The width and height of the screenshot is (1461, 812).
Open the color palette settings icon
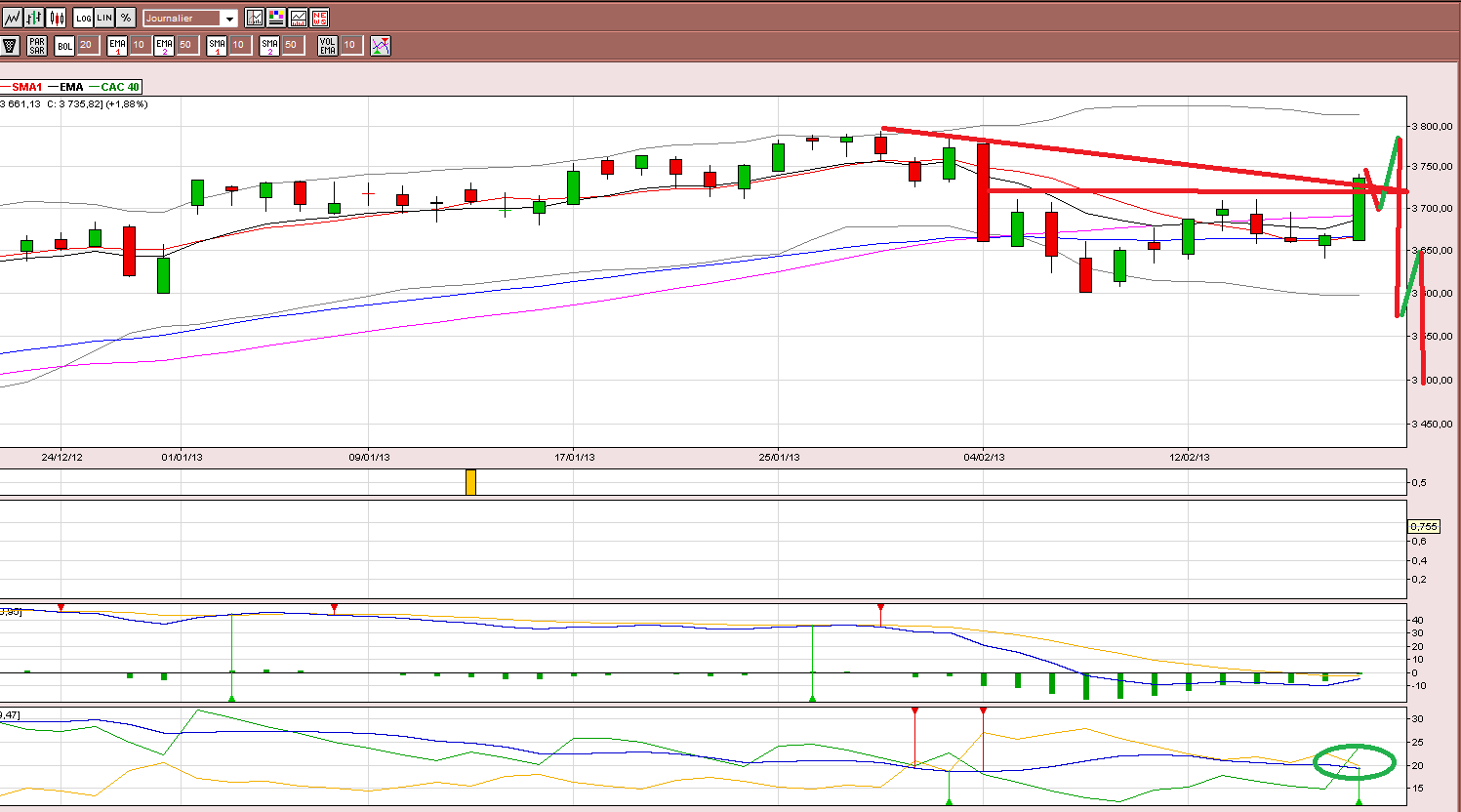point(276,18)
